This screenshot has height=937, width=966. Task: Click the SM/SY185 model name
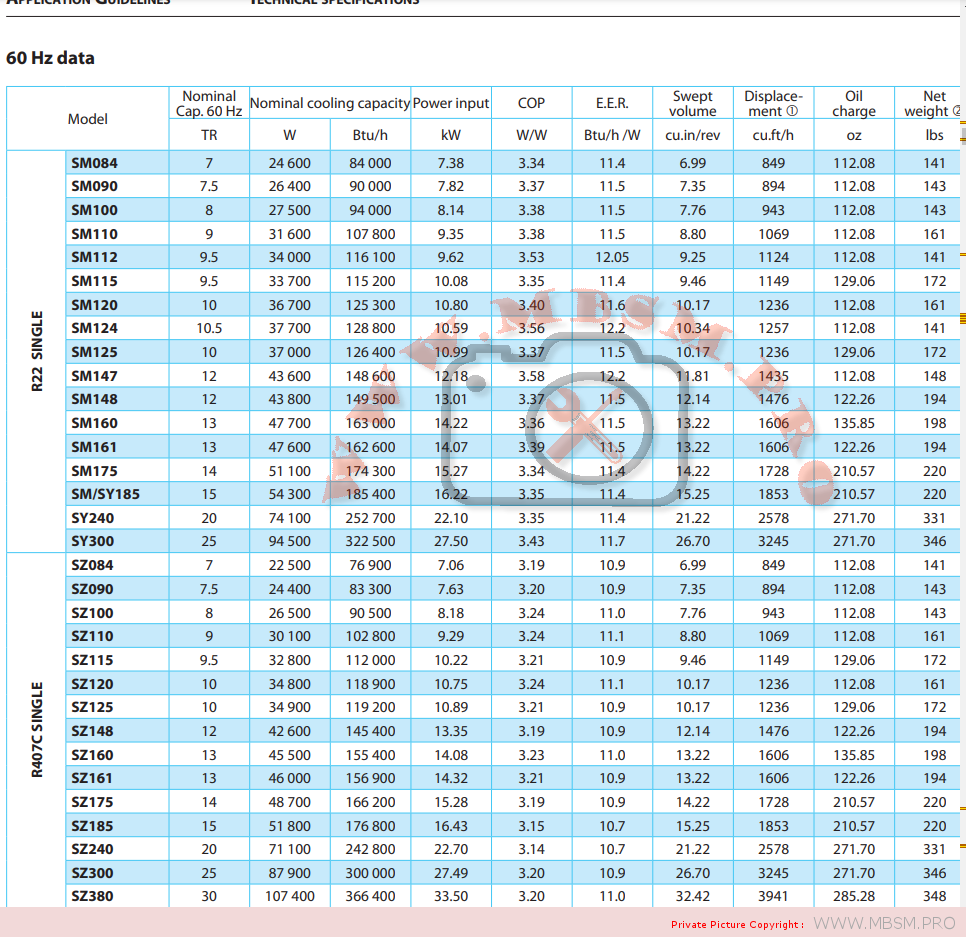tap(105, 494)
